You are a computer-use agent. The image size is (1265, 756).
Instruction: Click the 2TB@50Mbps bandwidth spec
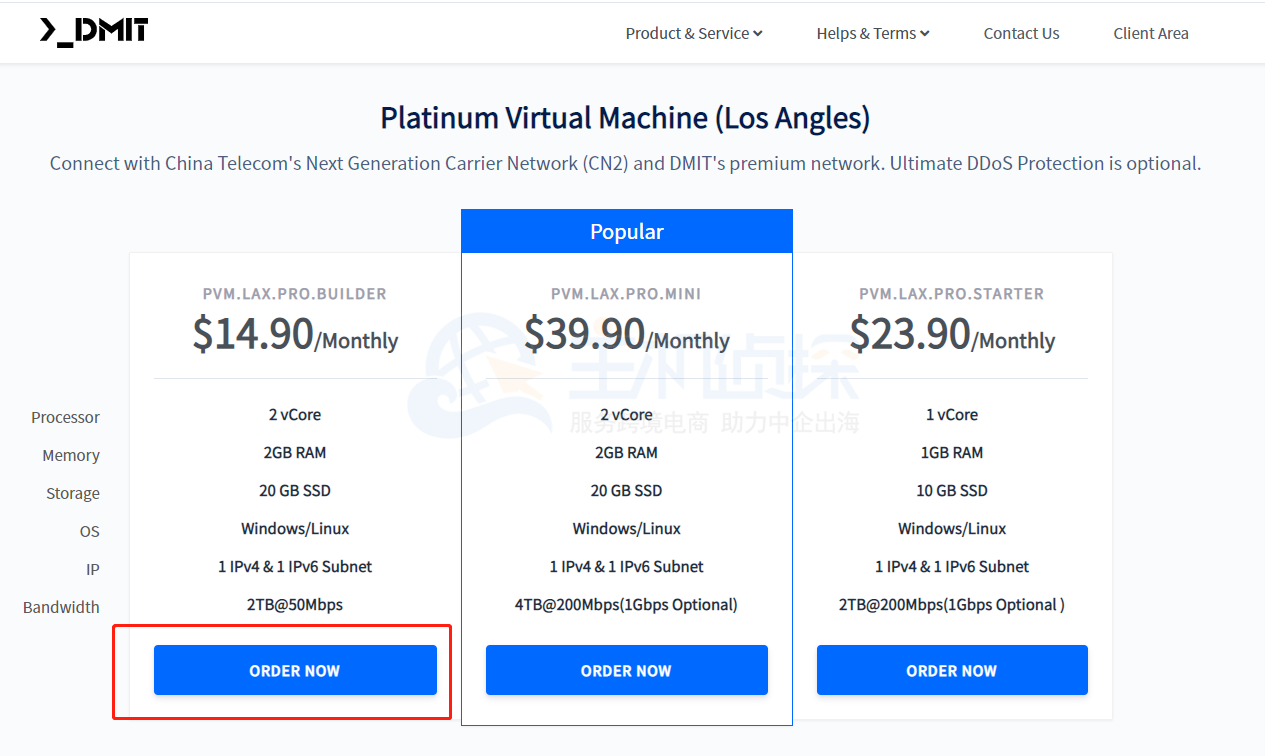pyautogui.click(x=295, y=605)
